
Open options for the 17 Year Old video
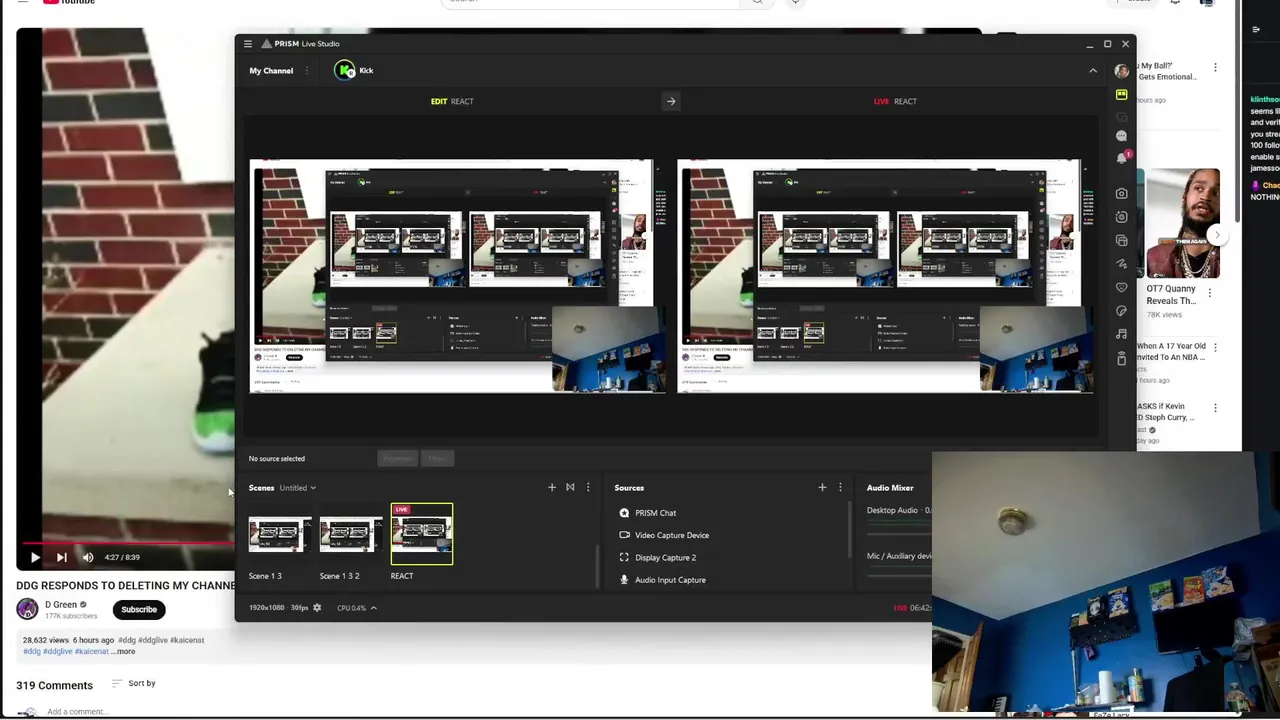(x=1215, y=348)
